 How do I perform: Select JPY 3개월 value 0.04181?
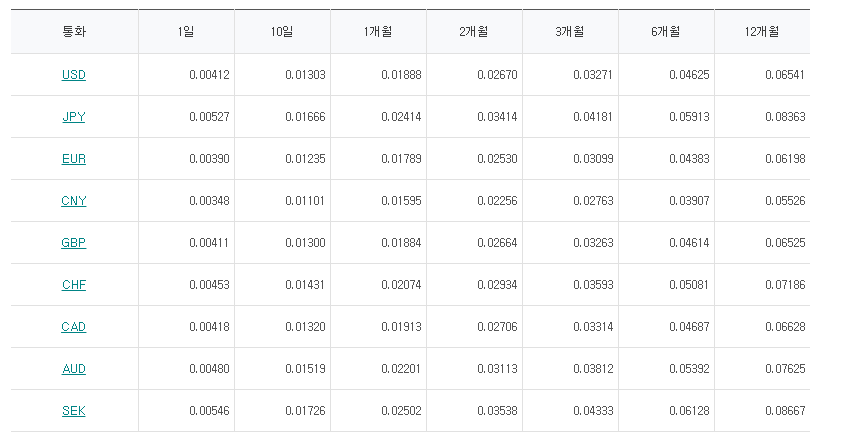[593, 117]
